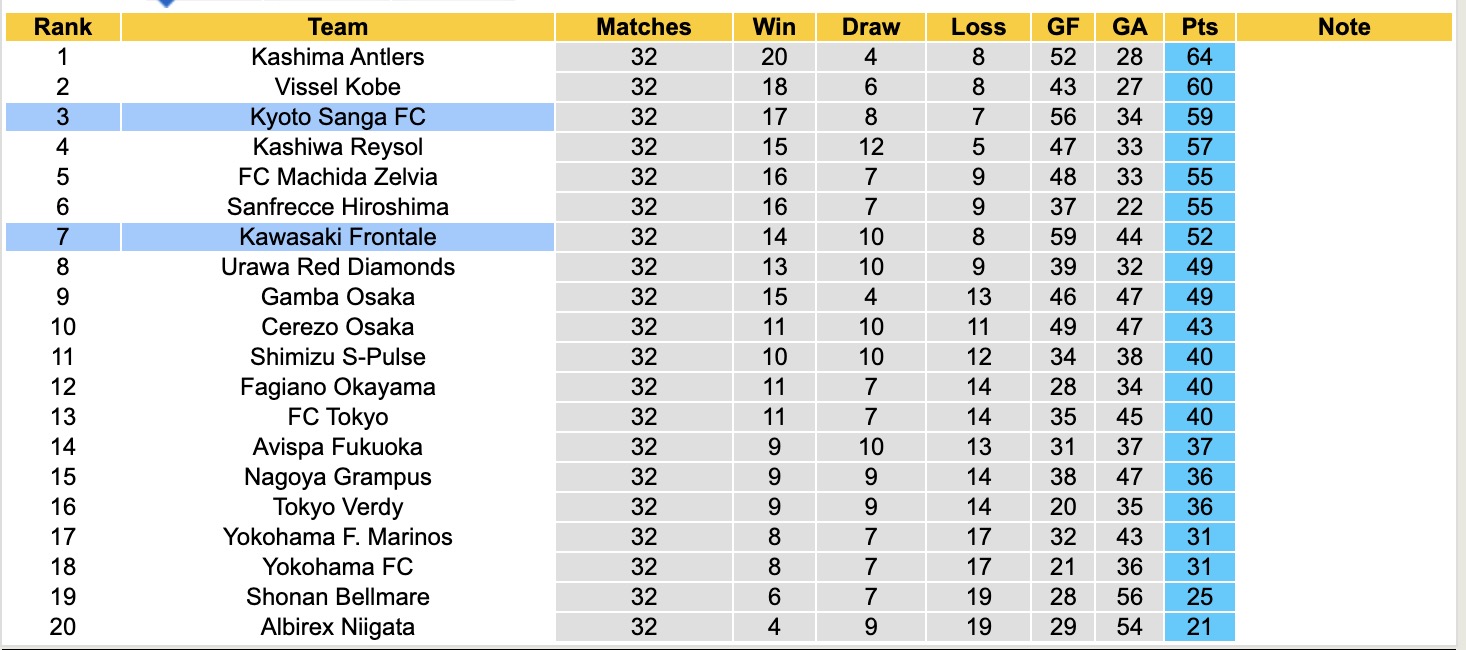Click the Sanfrecce Hiroshima team name
This screenshot has height=650, width=1466.
pos(338,207)
